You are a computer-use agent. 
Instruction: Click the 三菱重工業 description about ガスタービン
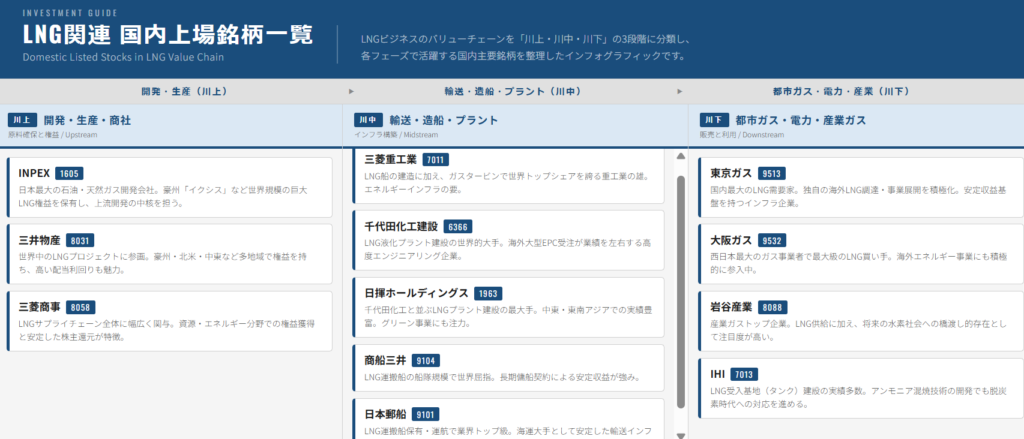[x=506, y=182]
